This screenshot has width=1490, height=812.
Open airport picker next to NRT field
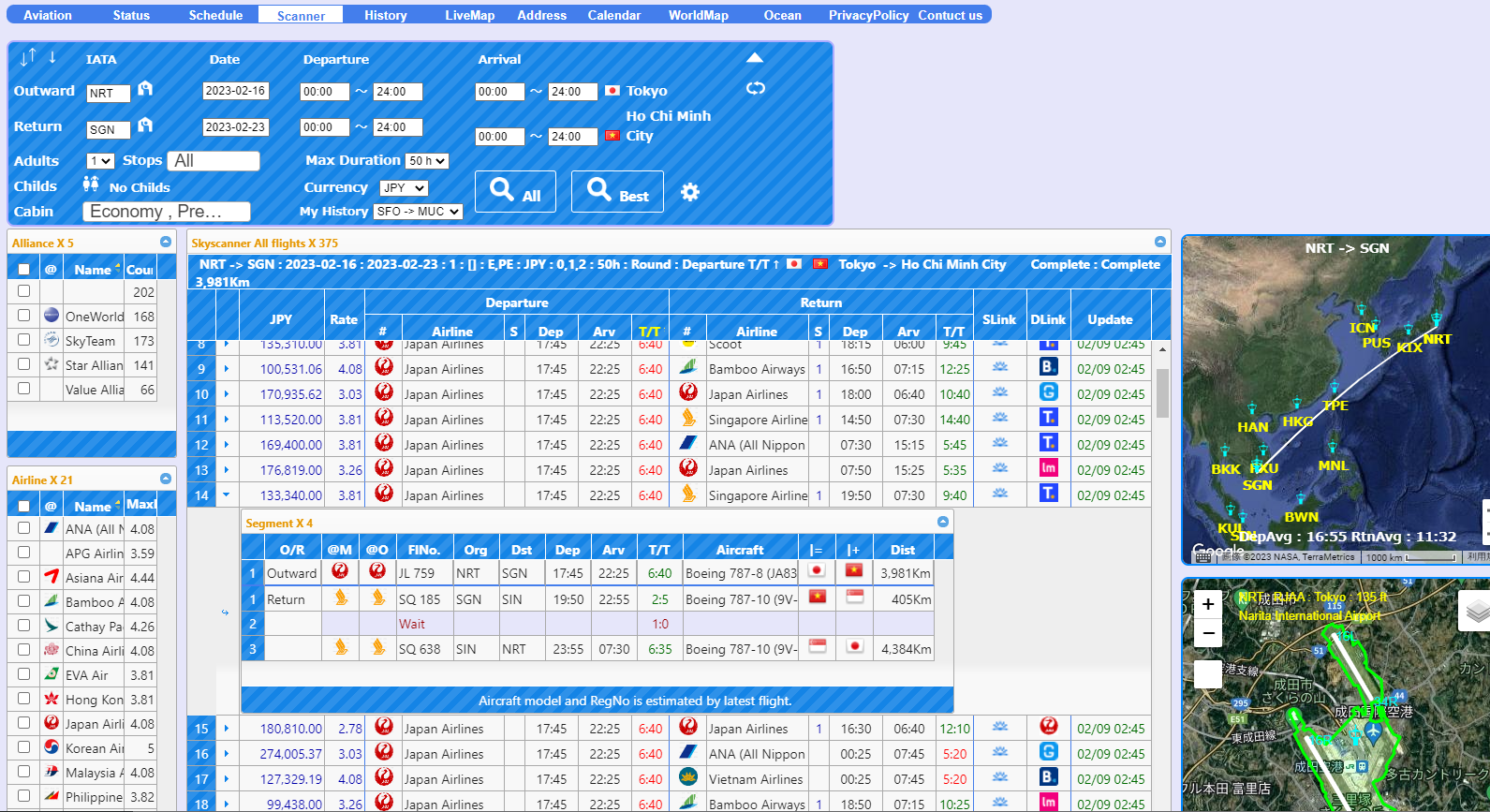145,89
